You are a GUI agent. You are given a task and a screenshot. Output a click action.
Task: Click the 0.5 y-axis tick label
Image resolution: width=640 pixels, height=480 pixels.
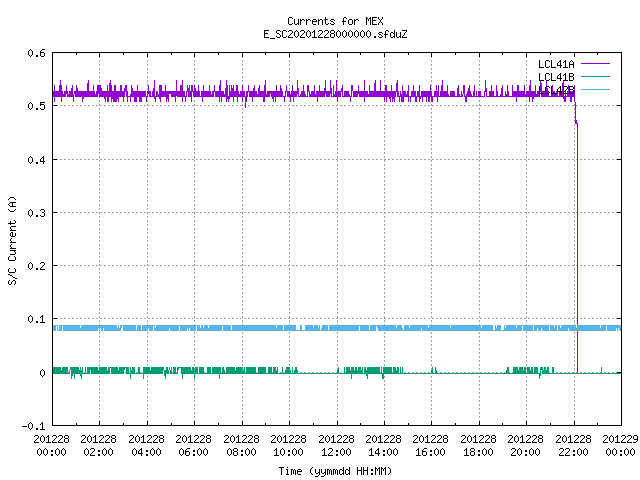point(36,106)
